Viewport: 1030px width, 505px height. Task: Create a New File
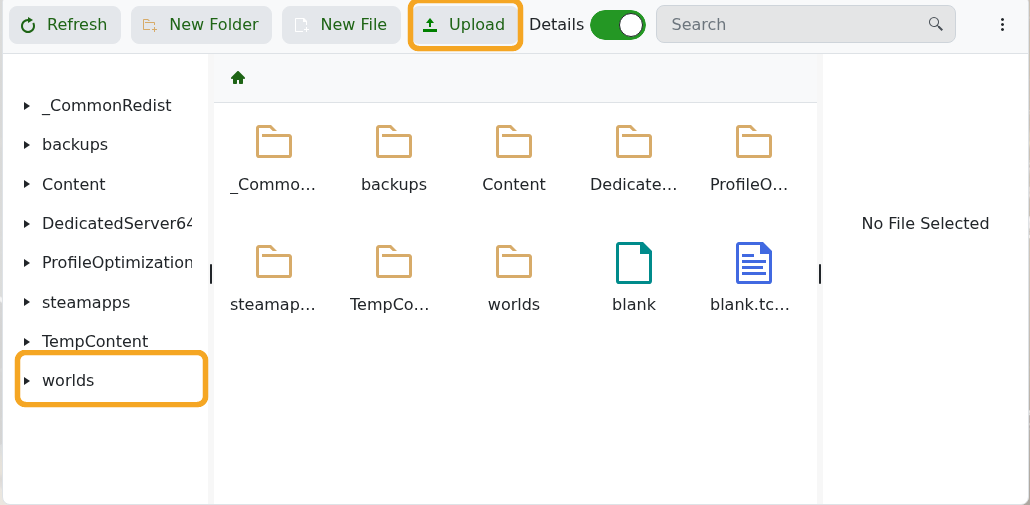(341, 25)
